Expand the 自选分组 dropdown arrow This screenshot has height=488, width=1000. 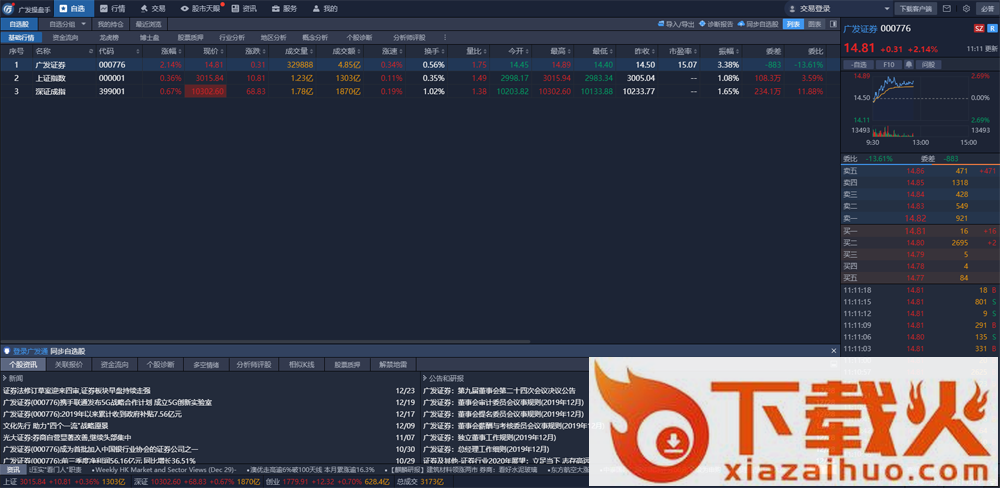pyautogui.click(x=83, y=24)
